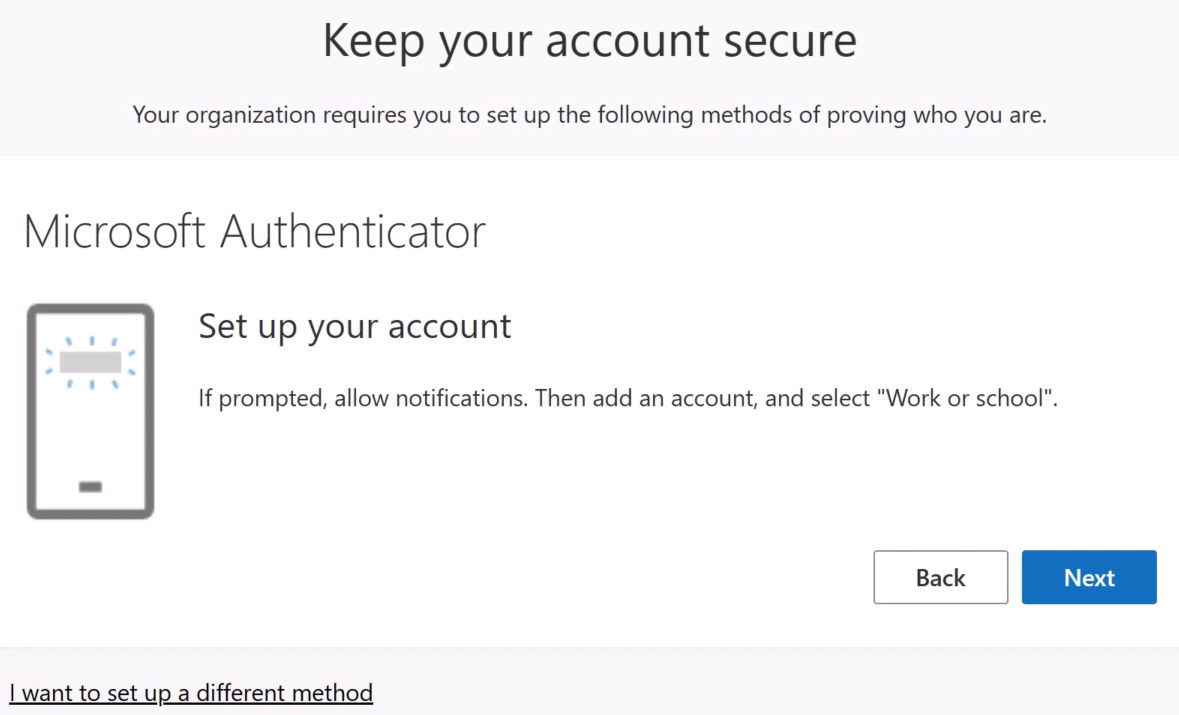
Task: Click the word "Authenticator" in the heading
Action: tap(352, 232)
